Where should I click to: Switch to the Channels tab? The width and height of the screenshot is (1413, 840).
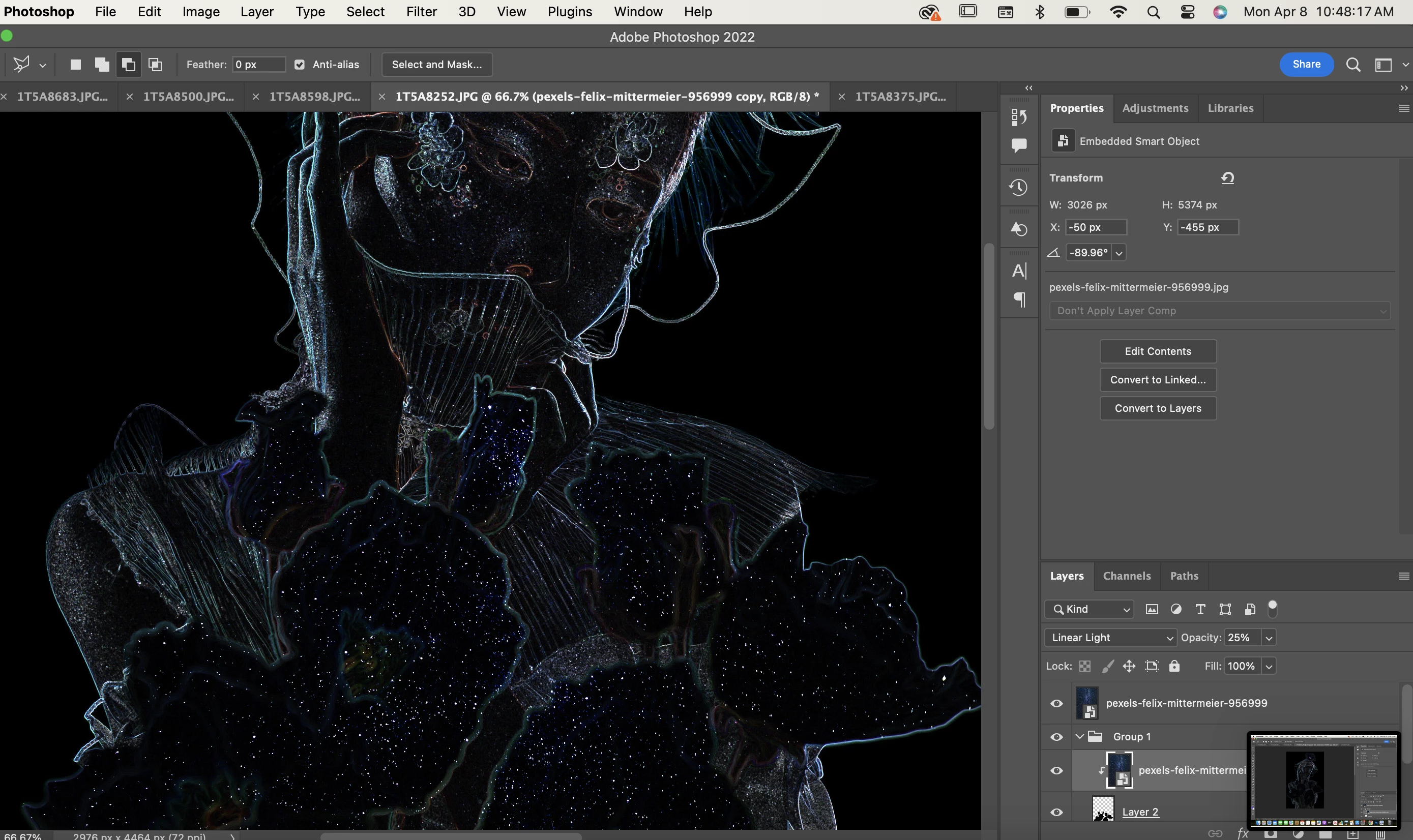1126,576
